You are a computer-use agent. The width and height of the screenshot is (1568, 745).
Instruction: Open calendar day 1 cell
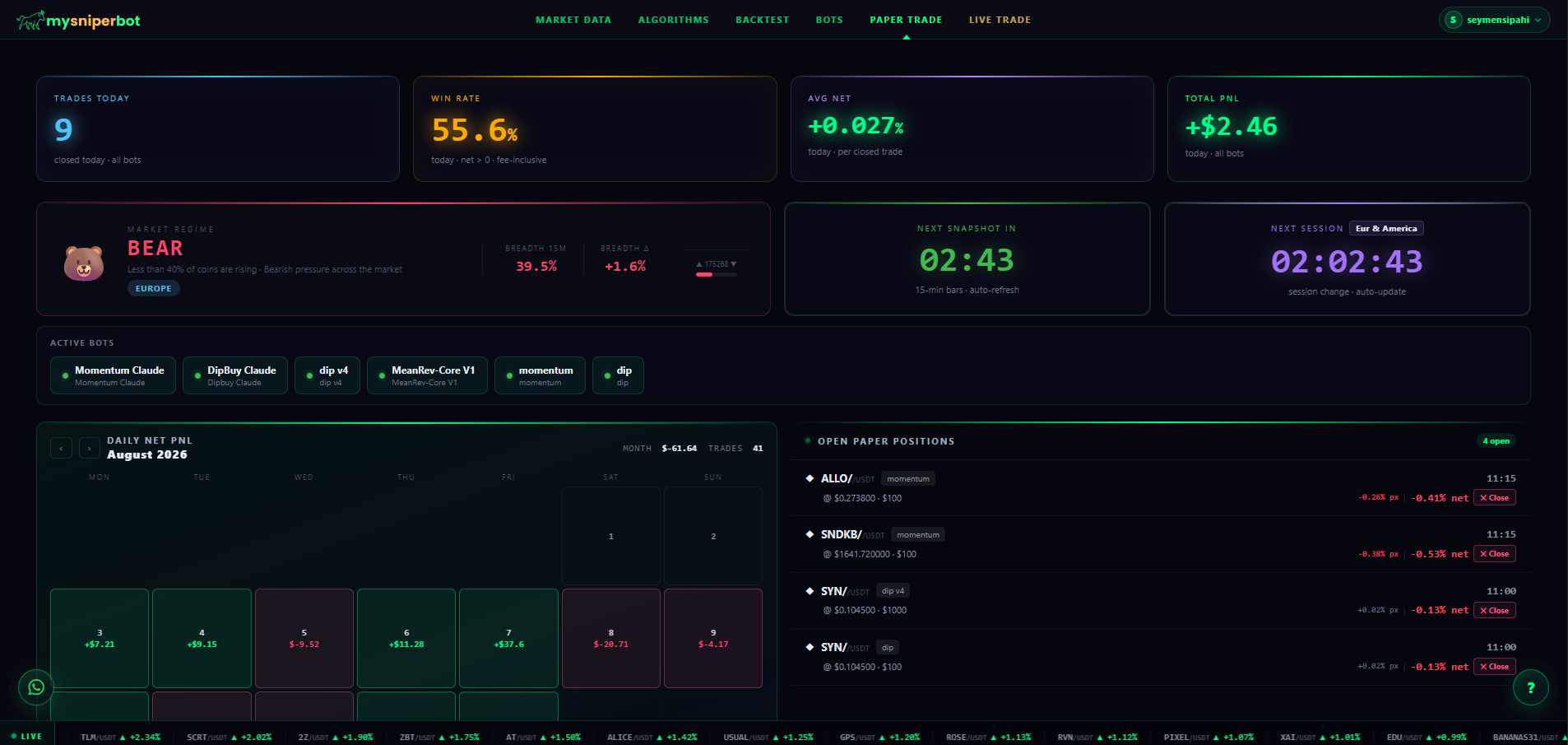point(611,536)
